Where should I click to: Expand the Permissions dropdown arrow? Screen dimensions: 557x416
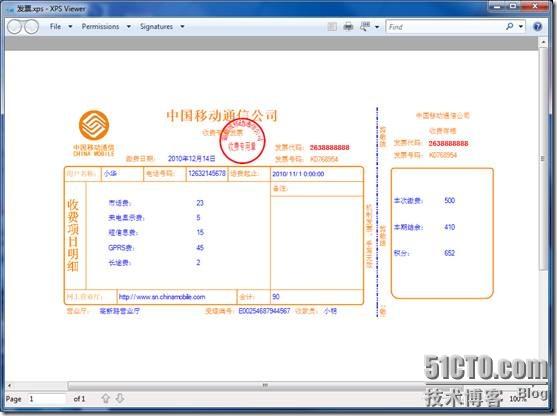click(x=129, y=27)
